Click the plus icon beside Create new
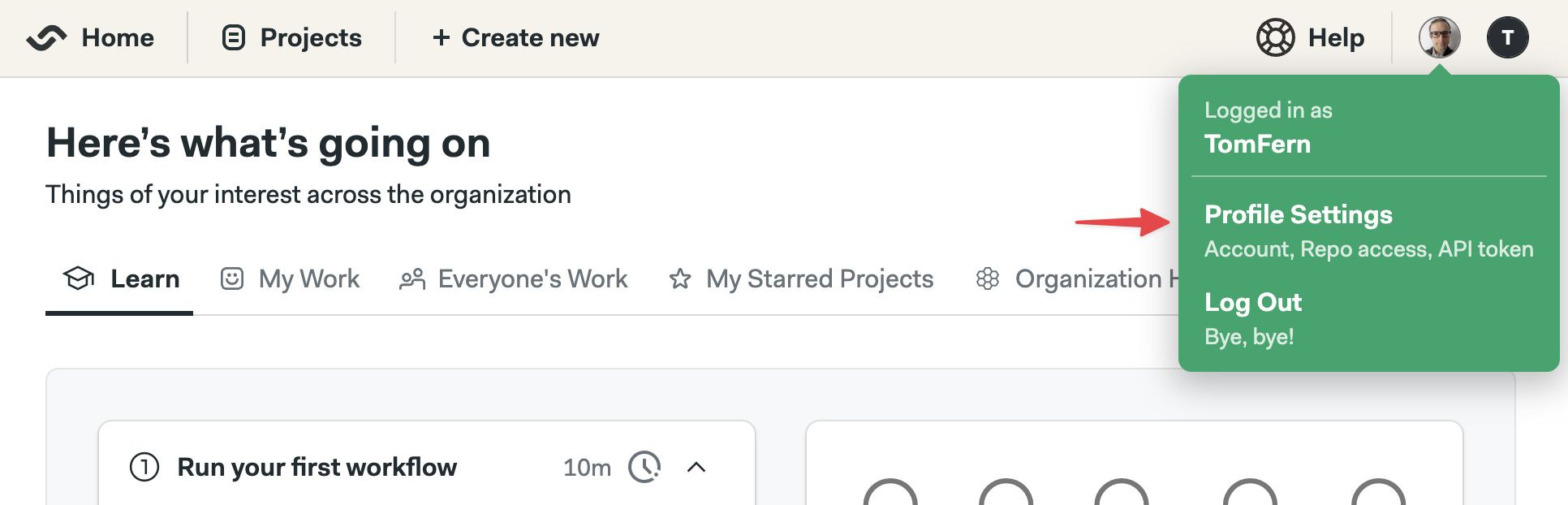1568x505 pixels. (441, 38)
